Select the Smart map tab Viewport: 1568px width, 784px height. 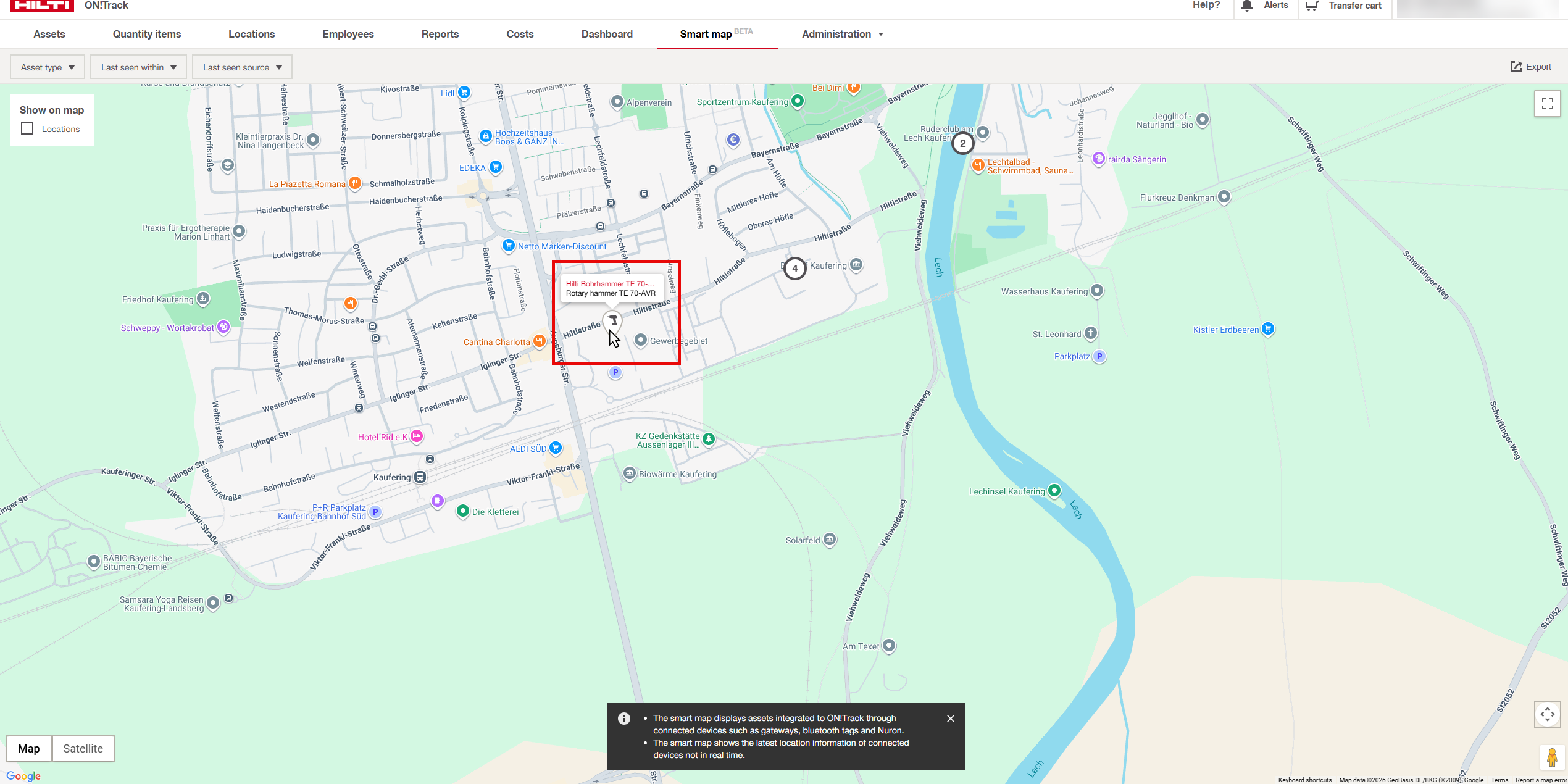click(x=717, y=34)
